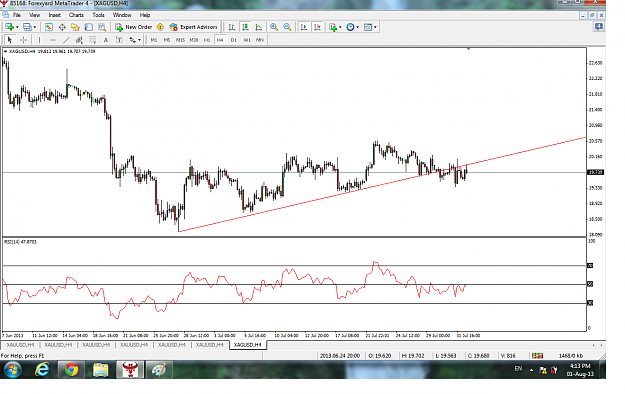625x394 pixels.
Task: Toggle Chart Shift
Action: click(x=317, y=27)
